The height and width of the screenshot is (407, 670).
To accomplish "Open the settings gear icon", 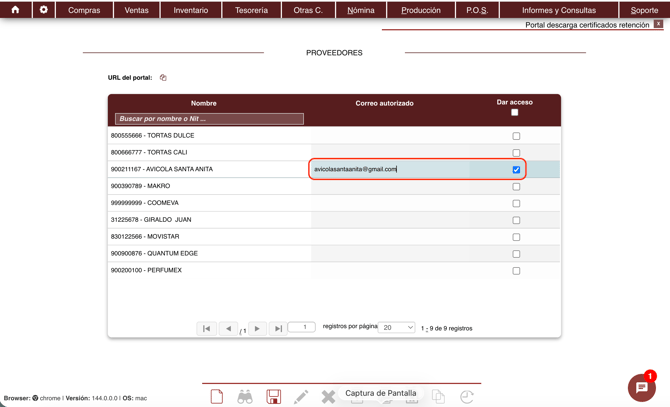I will pos(43,10).
